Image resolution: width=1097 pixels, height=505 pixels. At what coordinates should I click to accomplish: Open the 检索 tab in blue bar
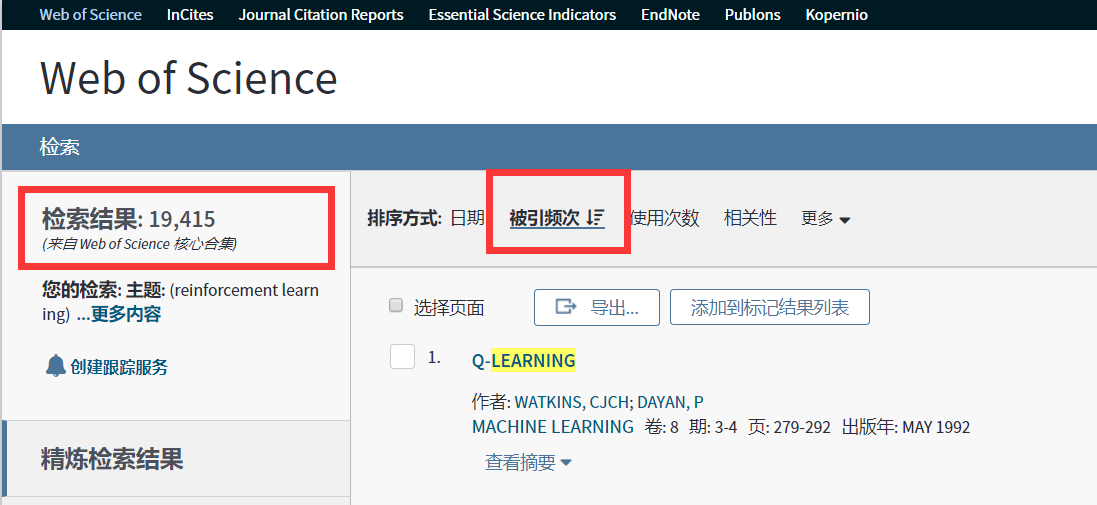click(59, 147)
